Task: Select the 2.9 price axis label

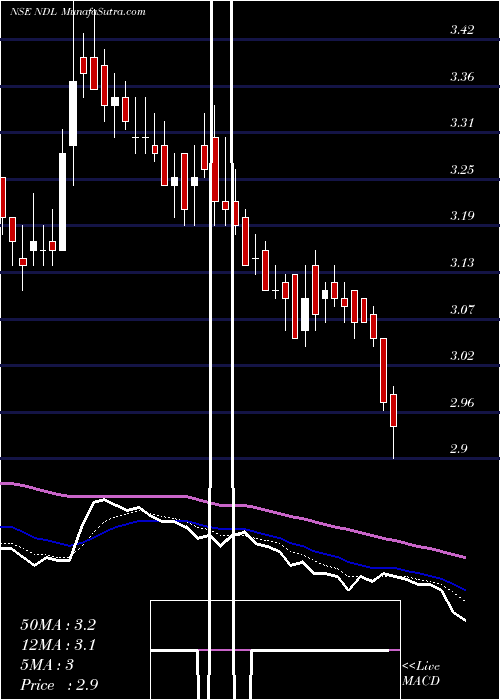Action: 458,449
